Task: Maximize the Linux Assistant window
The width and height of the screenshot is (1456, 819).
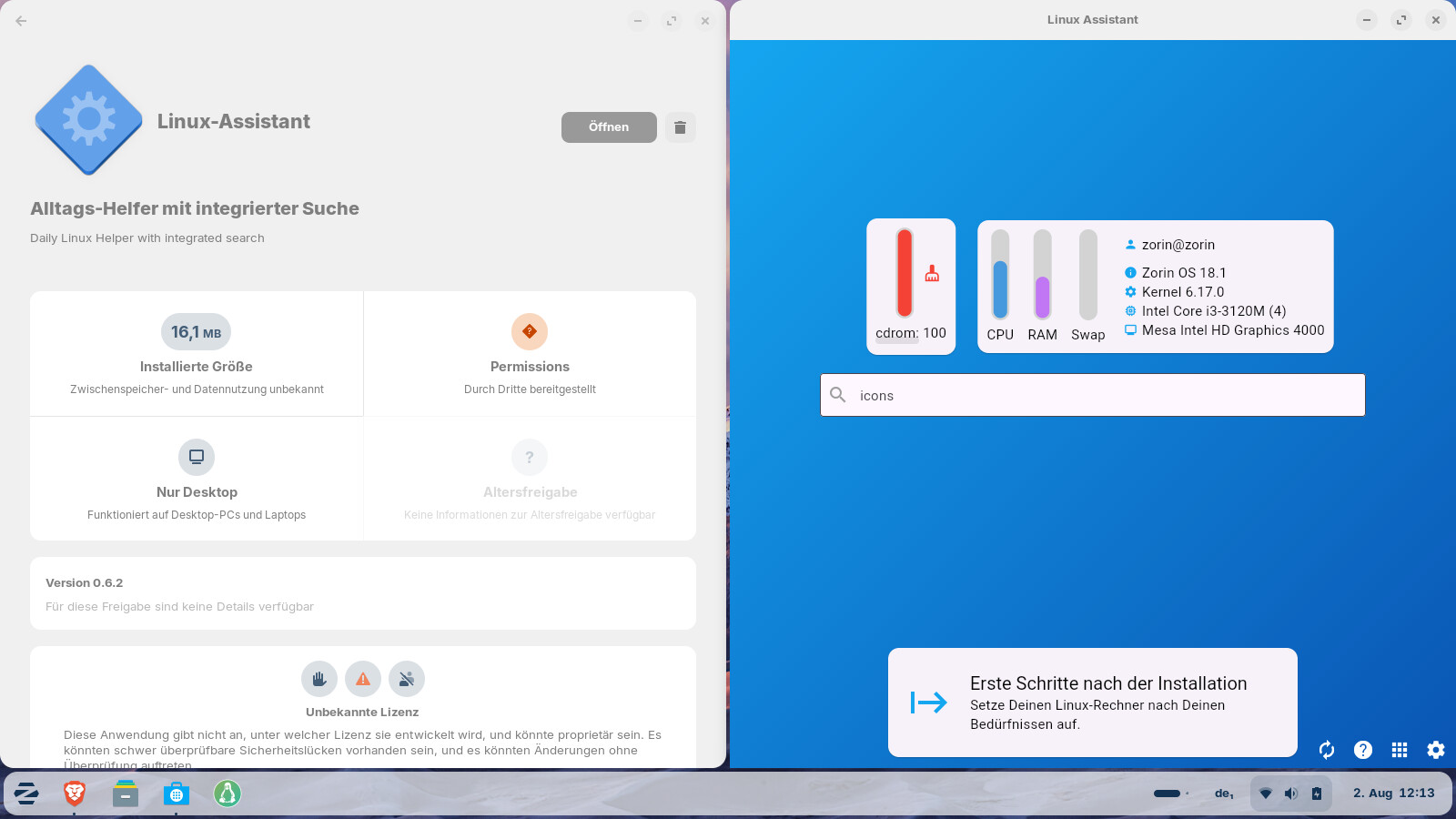Action: (x=1401, y=20)
